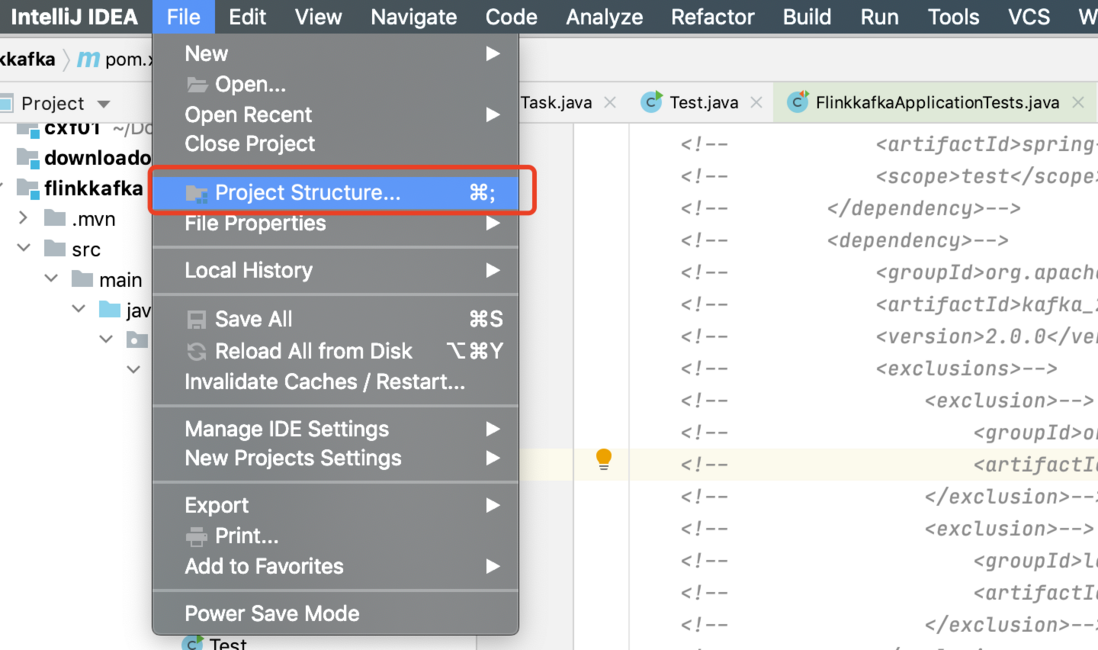Open the VCS menu
The width and height of the screenshot is (1098, 650).
pos(1029,17)
